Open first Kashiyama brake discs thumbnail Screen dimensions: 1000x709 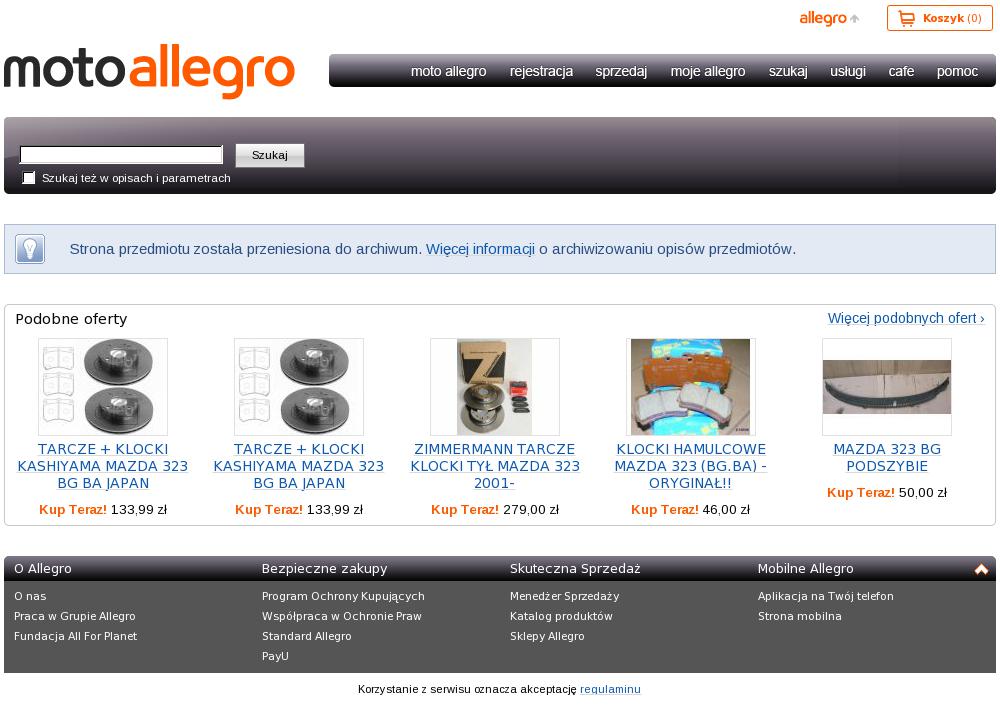(x=103, y=387)
